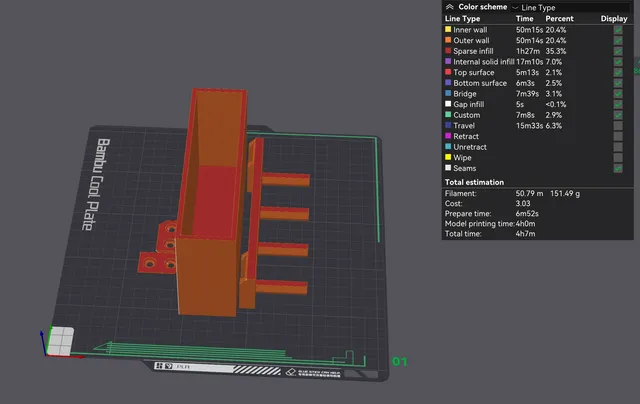Screen dimensions: 640x404
Task: Click Travel time '15m33s'
Action: pos(529,126)
